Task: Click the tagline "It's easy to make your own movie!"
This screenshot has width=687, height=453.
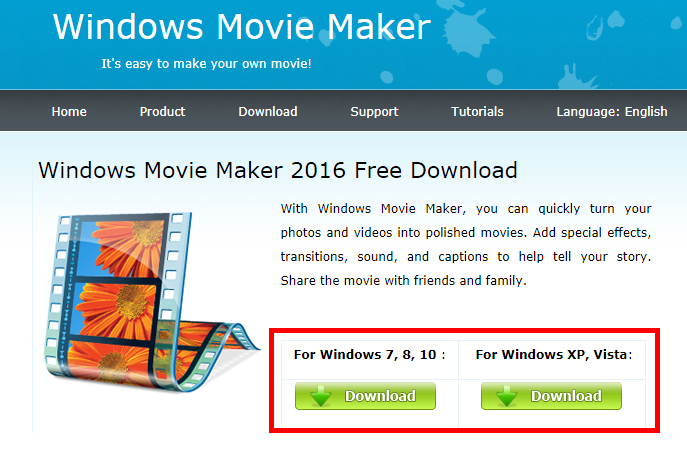Action: (x=206, y=64)
